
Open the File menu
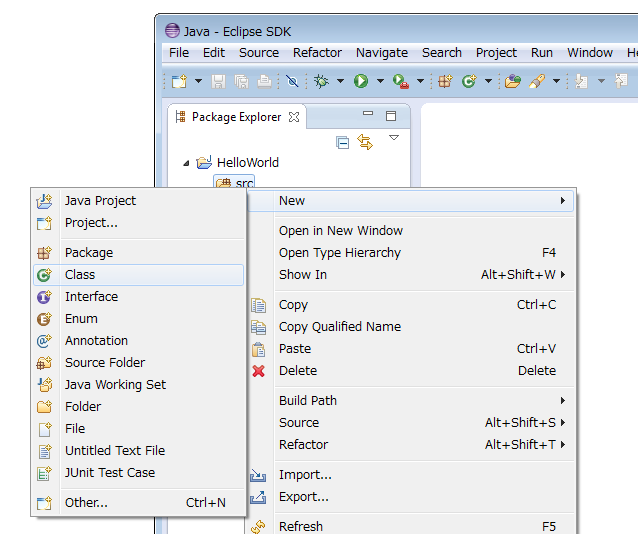pyautogui.click(x=179, y=53)
